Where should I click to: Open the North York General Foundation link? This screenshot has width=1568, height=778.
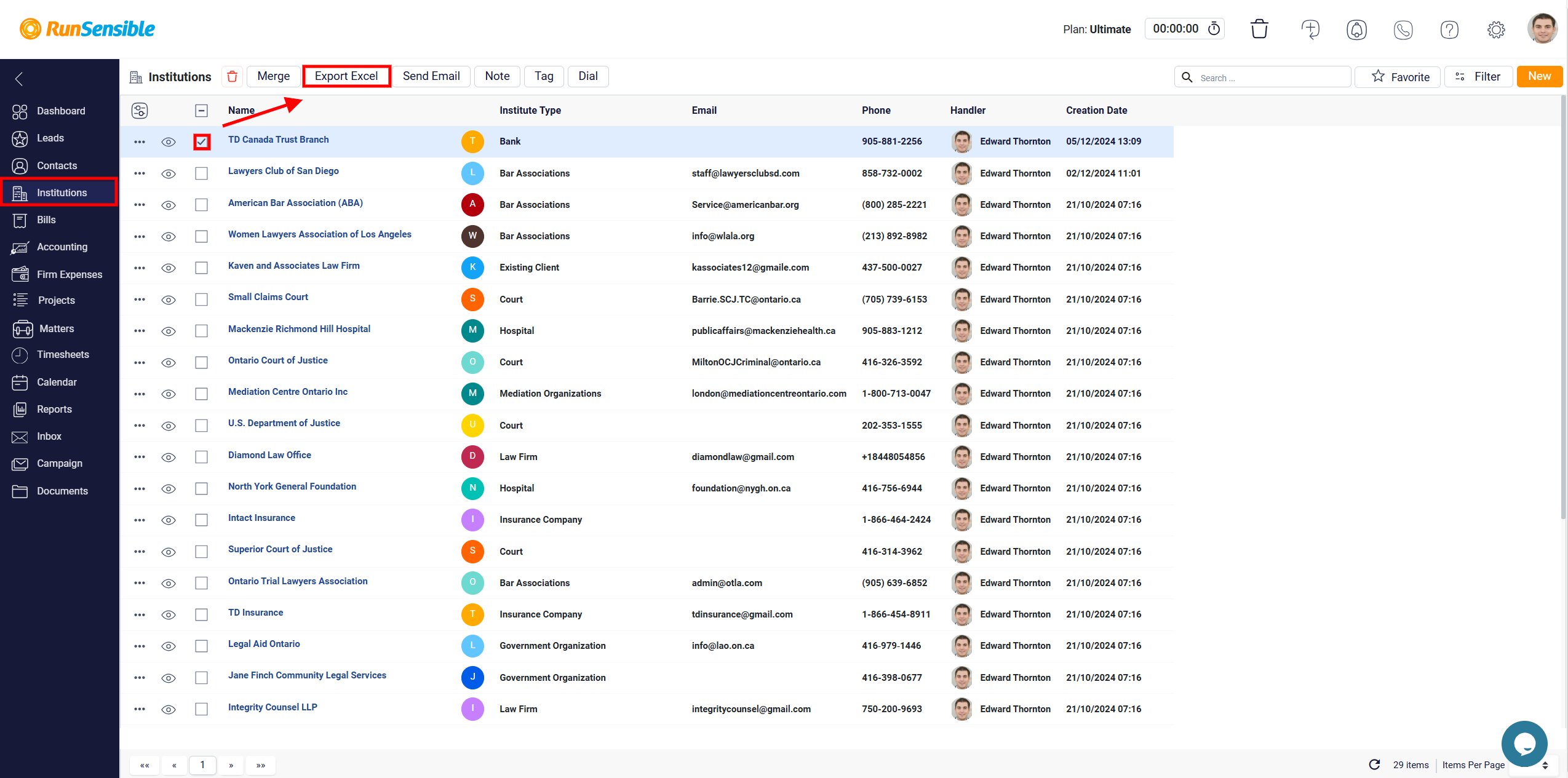click(292, 486)
